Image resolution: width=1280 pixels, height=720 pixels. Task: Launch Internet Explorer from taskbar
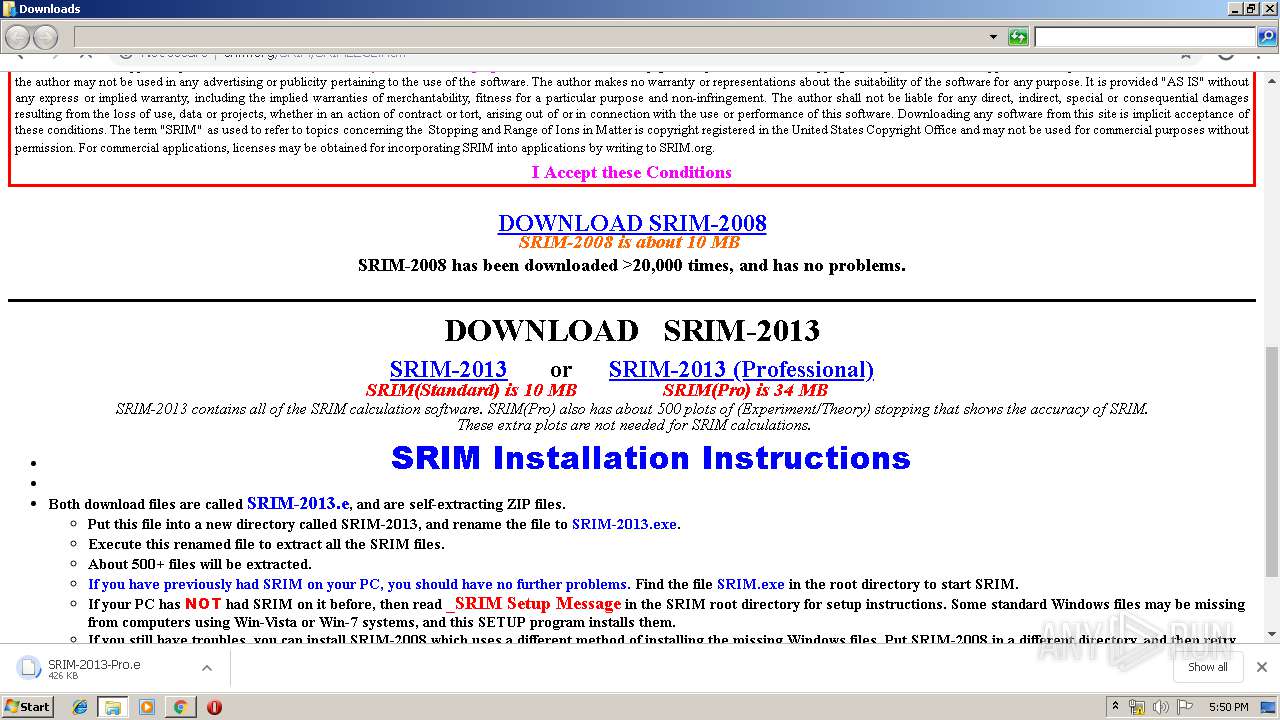(80, 707)
